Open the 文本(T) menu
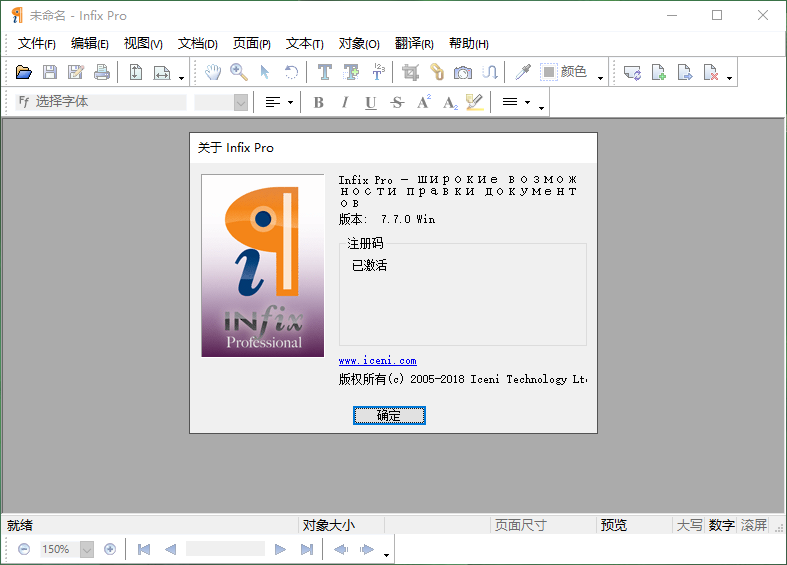The height and width of the screenshot is (565, 787). [x=305, y=44]
